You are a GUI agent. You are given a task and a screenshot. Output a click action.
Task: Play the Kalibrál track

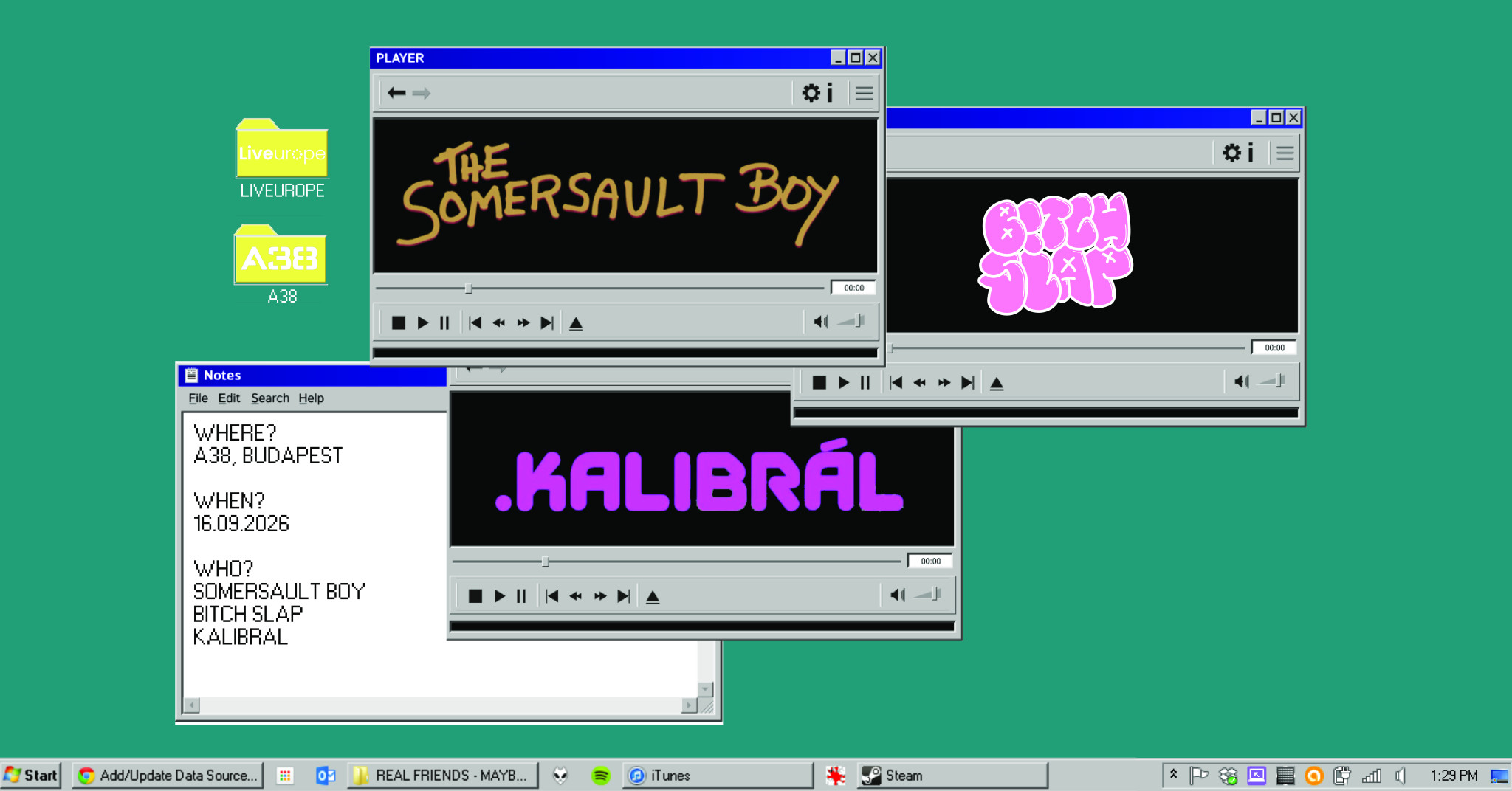coord(500,595)
